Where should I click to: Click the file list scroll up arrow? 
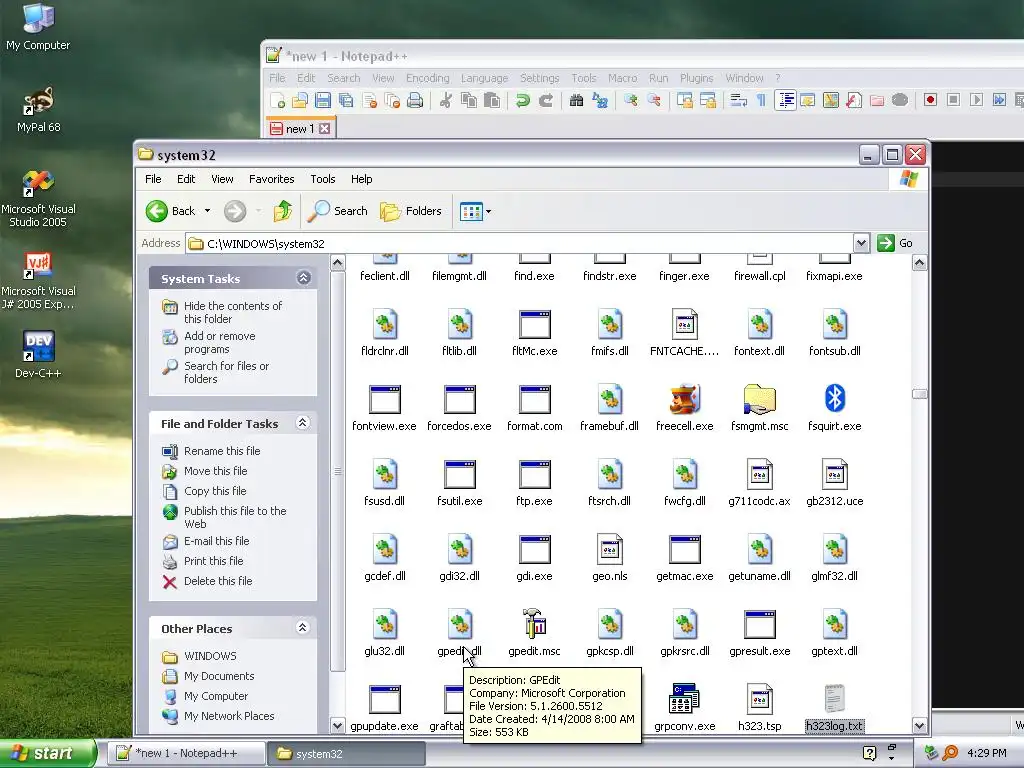coord(920,263)
